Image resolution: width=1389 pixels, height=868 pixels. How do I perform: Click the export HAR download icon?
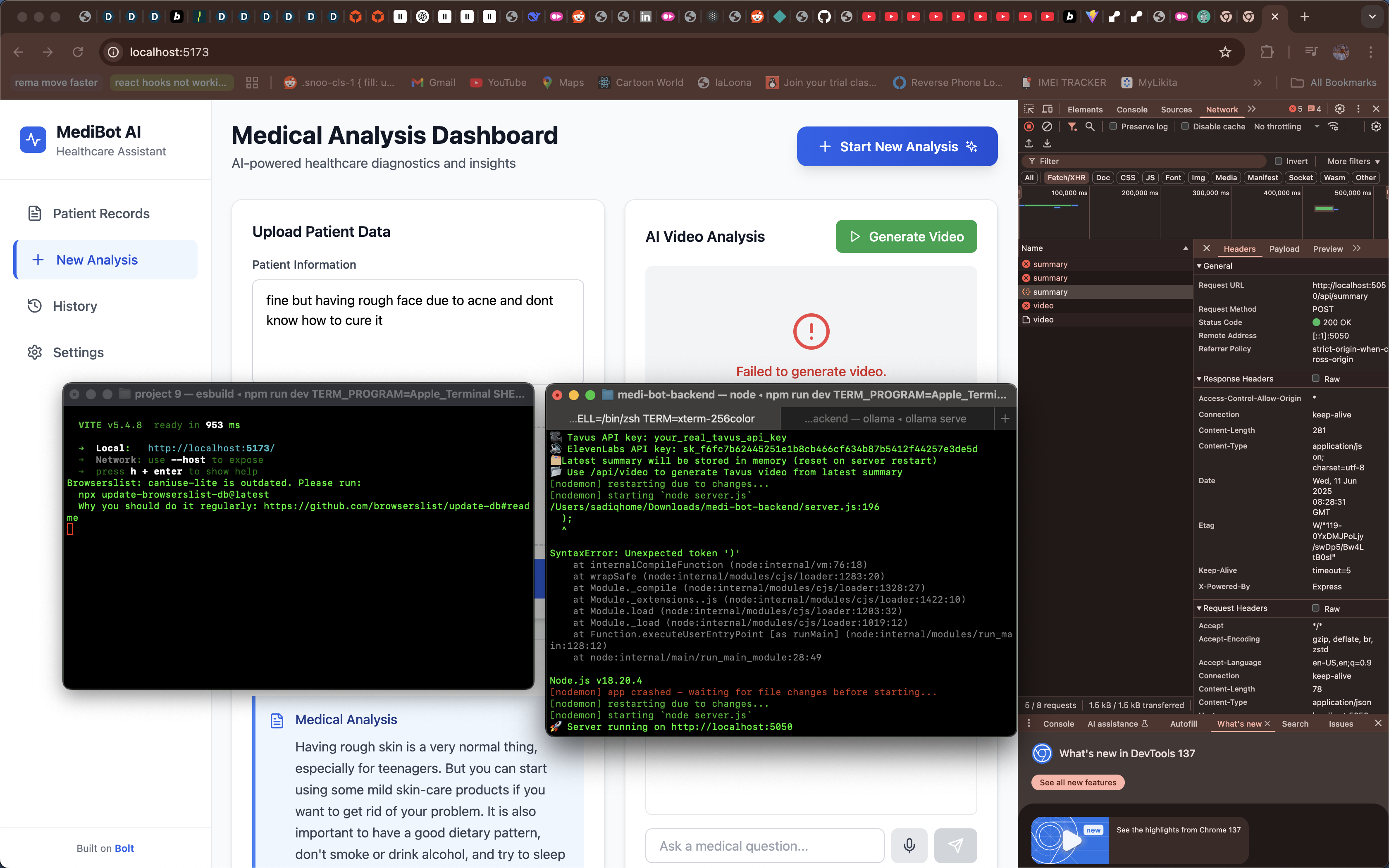click(1047, 143)
